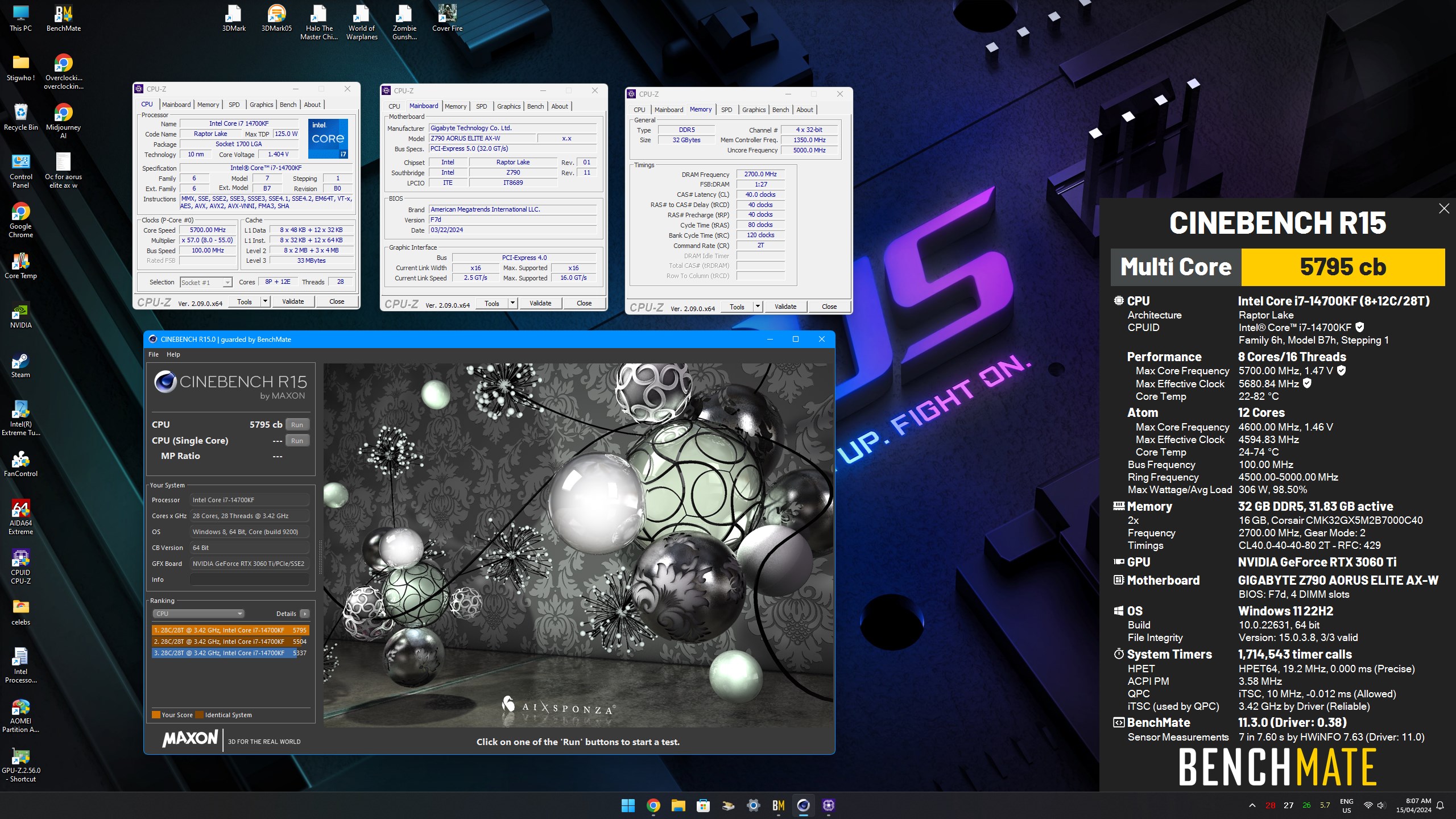The image size is (1456, 819).
Task: Launch the 3DMark desktop shortcut
Action: click(234, 18)
